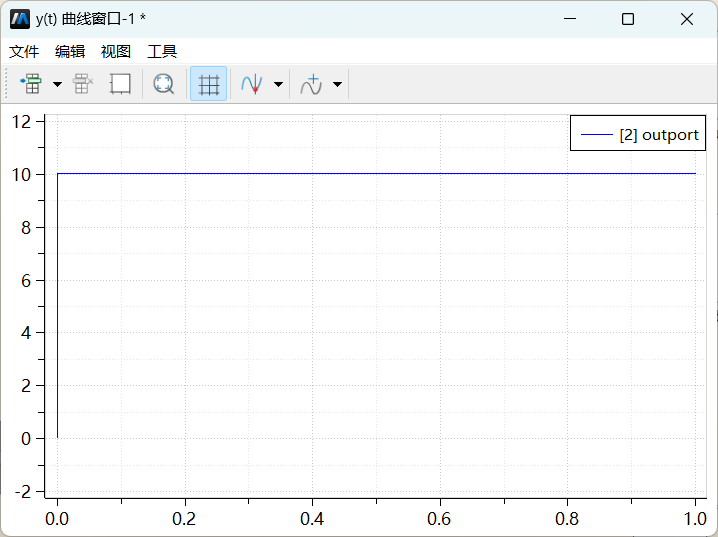The height and width of the screenshot is (537, 718).
Task: Click the zoom to fit magnifier icon
Action: pyautogui.click(x=163, y=84)
